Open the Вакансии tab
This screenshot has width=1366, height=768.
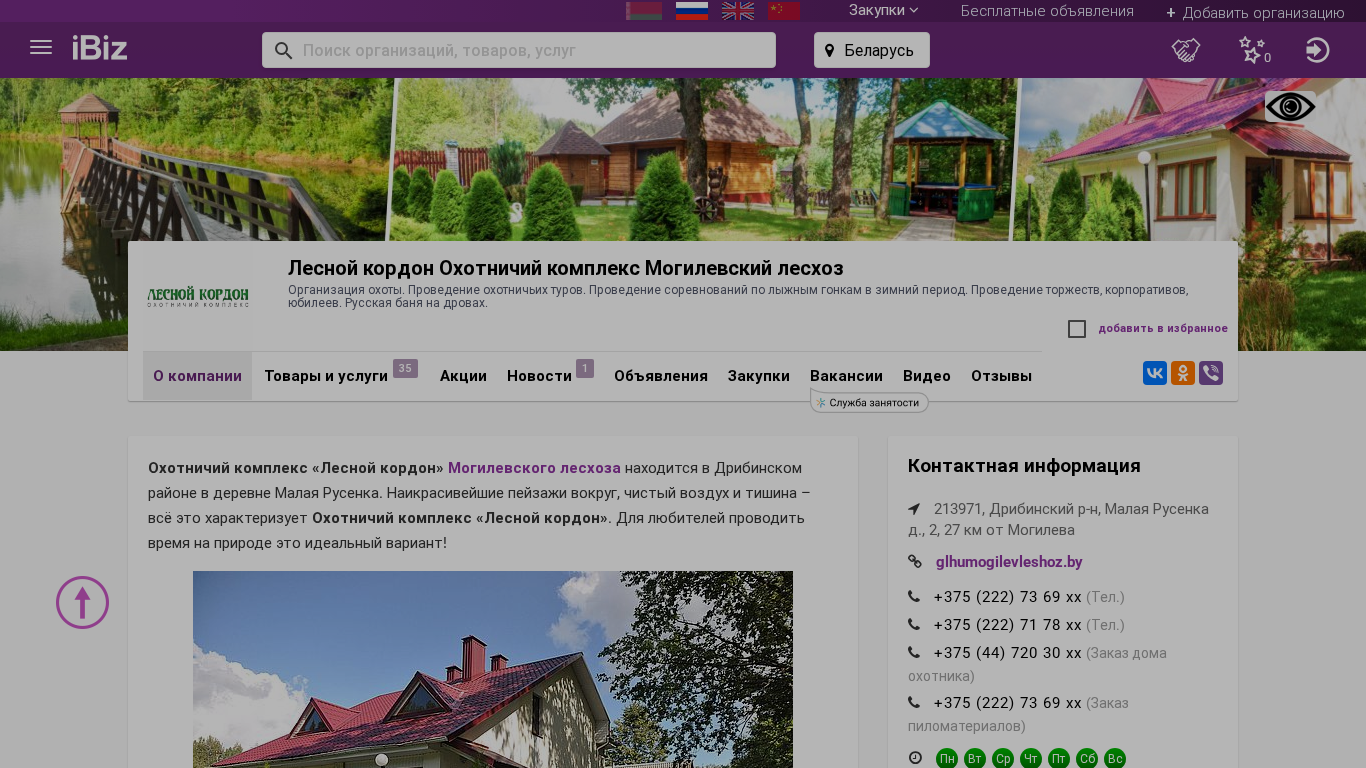click(x=846, y=376)
